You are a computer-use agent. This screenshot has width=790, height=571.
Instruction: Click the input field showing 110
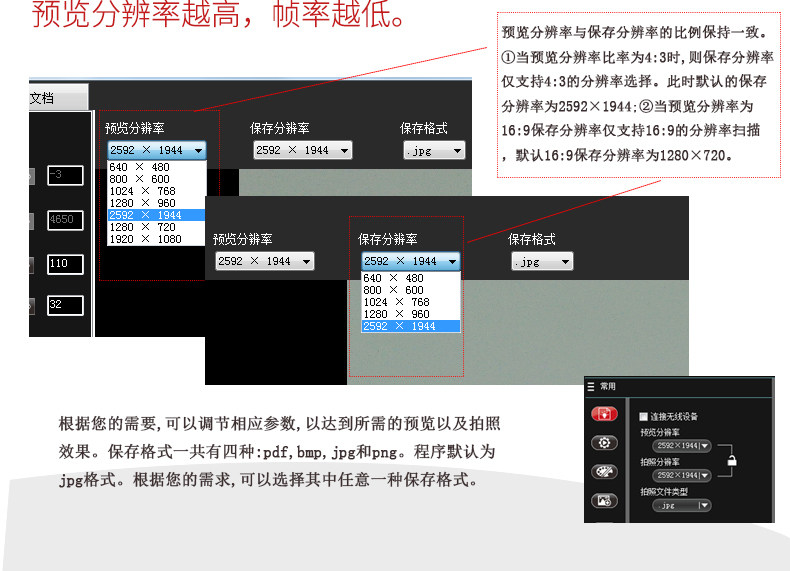[65, 264]
